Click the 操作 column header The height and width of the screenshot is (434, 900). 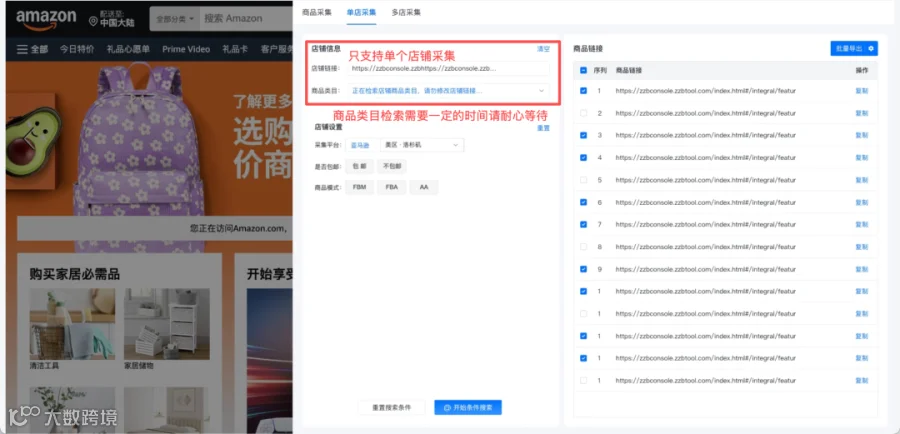coord(862,70)
